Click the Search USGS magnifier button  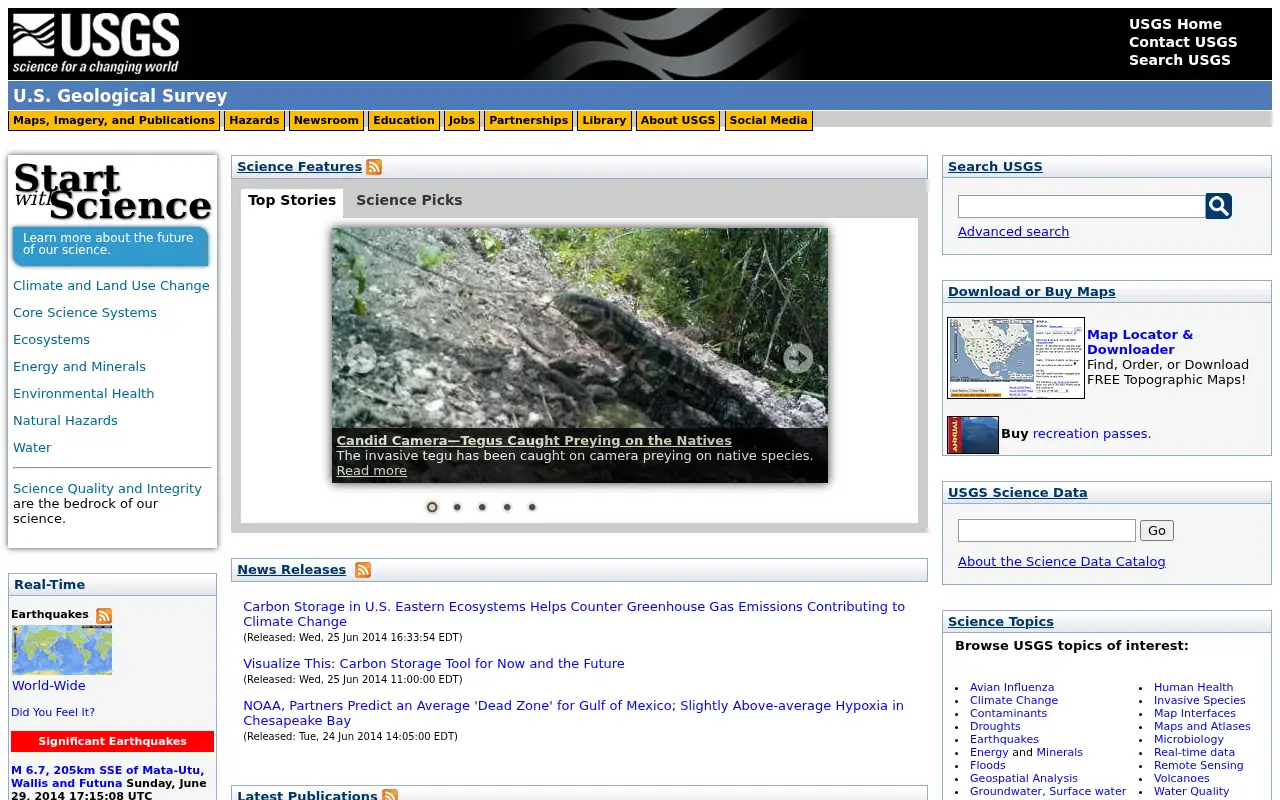point(1219,206)
